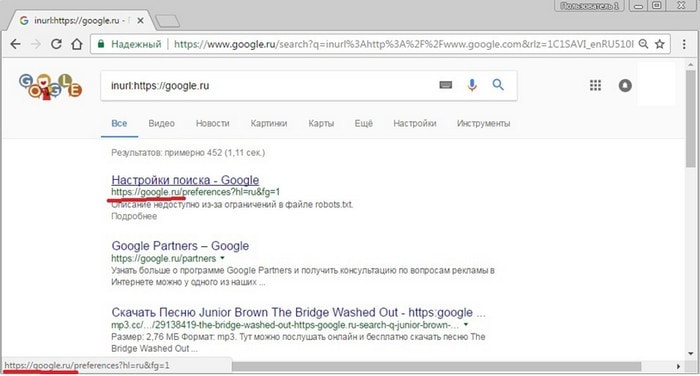Open the on-screen keyboard icon
The height and width of the screenshot is (376, 700).
(446, 85)
